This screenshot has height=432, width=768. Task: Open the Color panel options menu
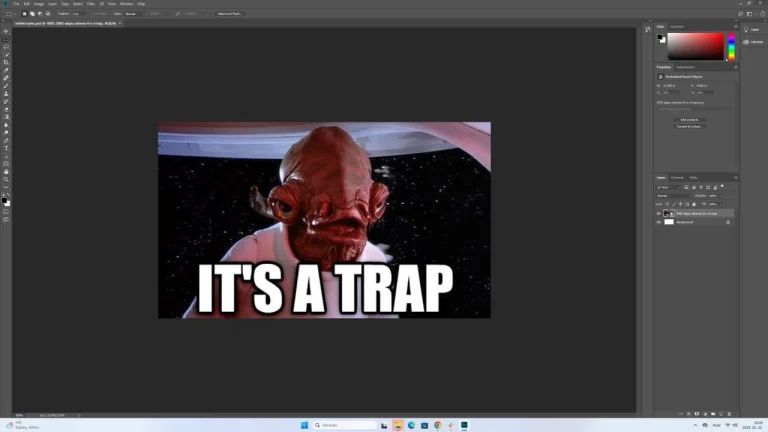pos(736,26)
